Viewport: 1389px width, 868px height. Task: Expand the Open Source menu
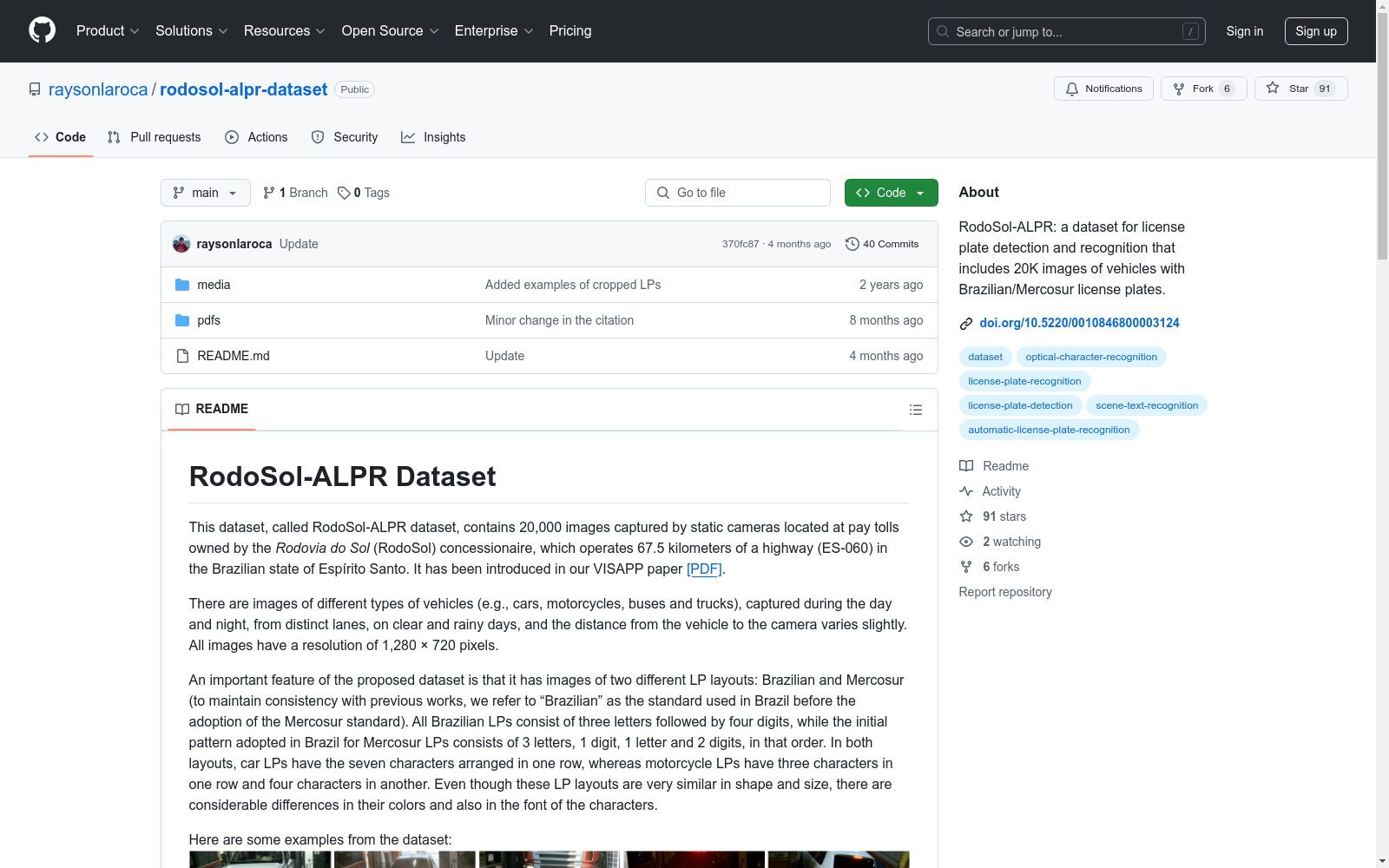(391, 31)
